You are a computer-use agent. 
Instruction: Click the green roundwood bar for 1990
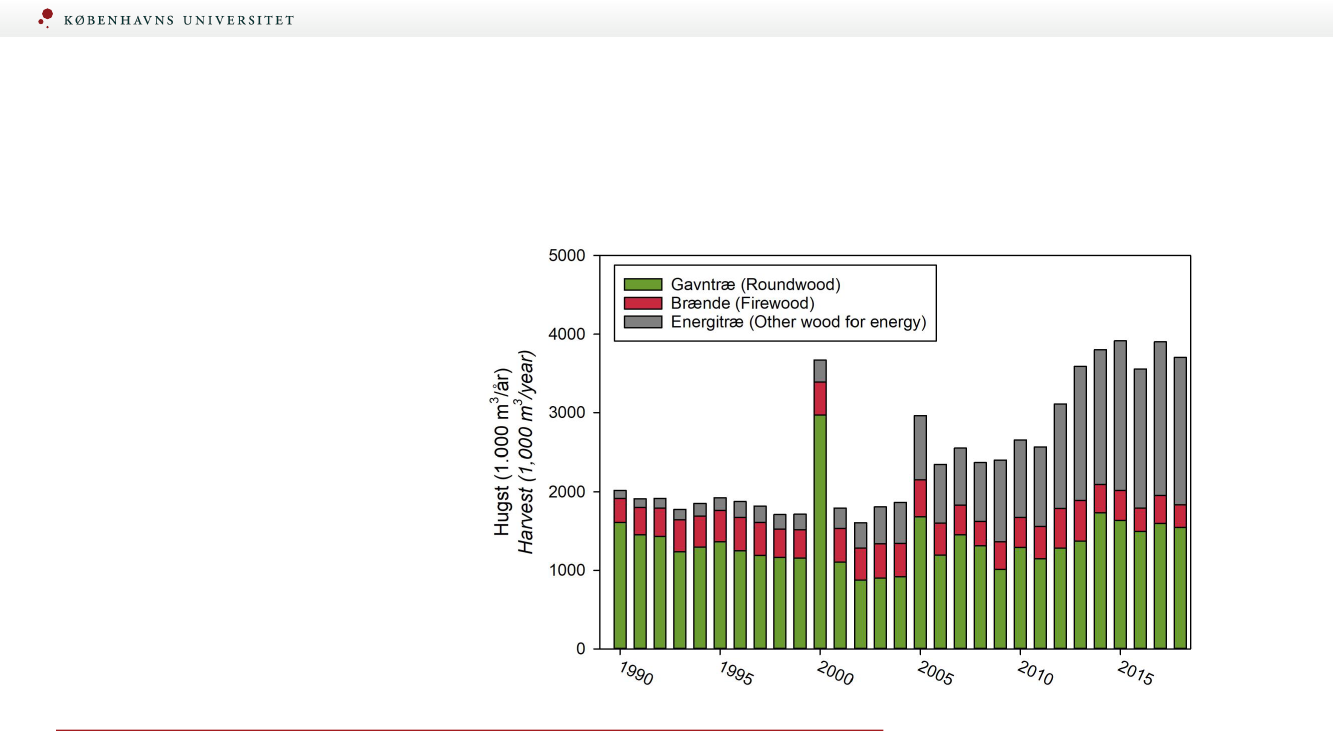pyautogui.click(x=620, y=585)
